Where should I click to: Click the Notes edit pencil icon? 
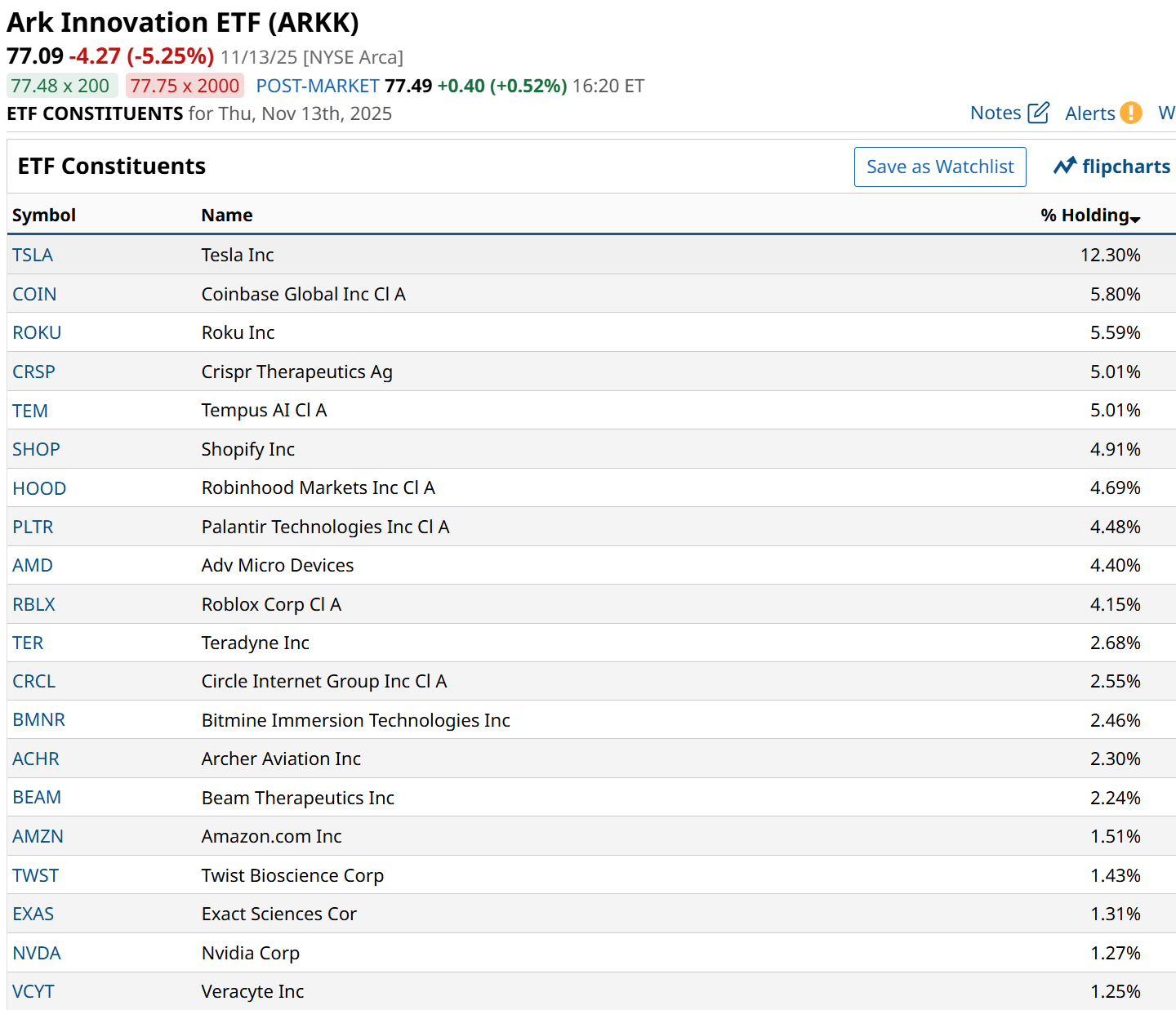tap(1038, 113)
